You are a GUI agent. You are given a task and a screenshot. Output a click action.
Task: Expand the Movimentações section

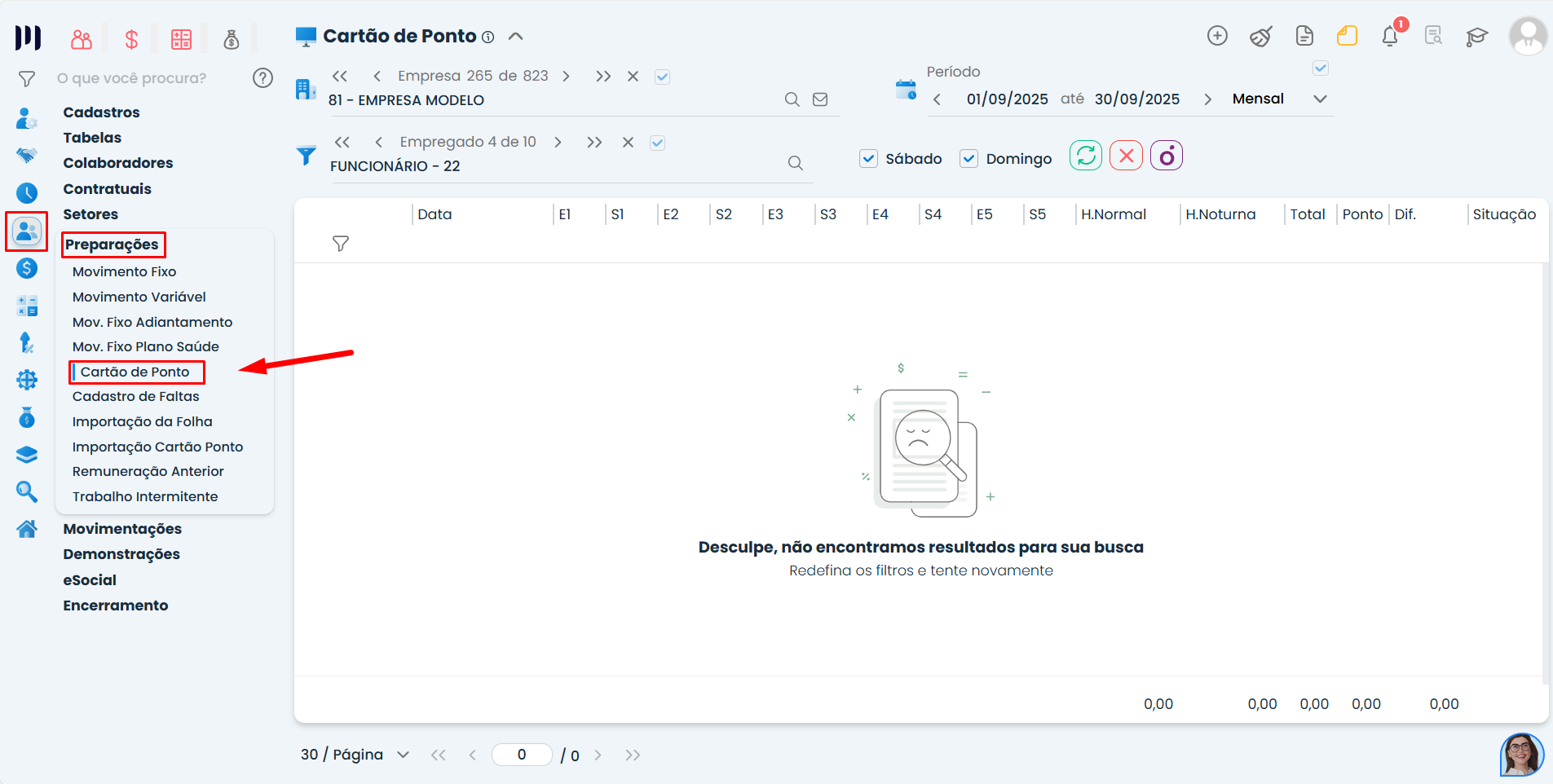[122, 529]
